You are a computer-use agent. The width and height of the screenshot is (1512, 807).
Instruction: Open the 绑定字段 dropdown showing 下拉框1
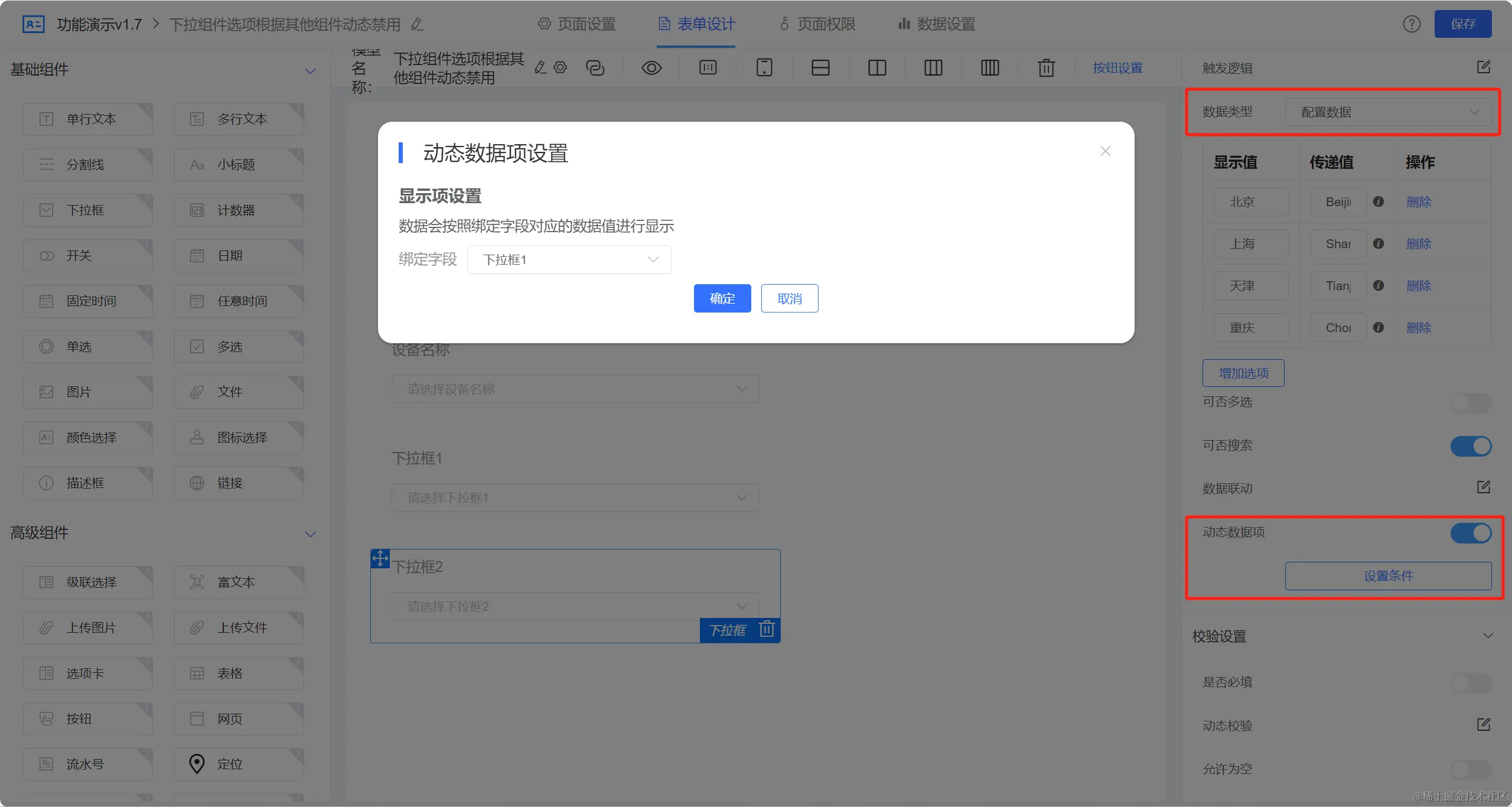tap(569, 260)
